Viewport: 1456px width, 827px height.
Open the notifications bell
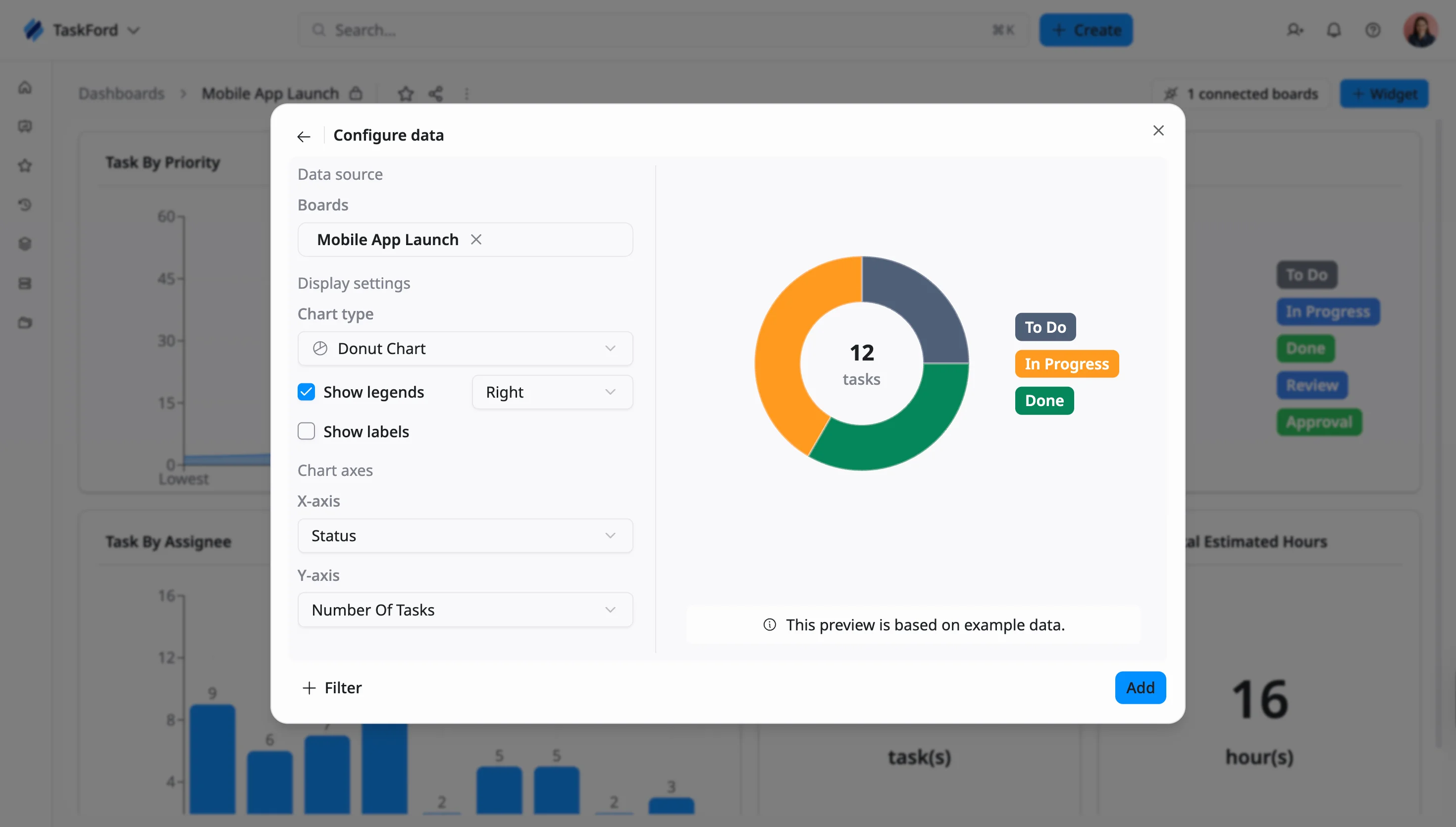pos(1334,30)
